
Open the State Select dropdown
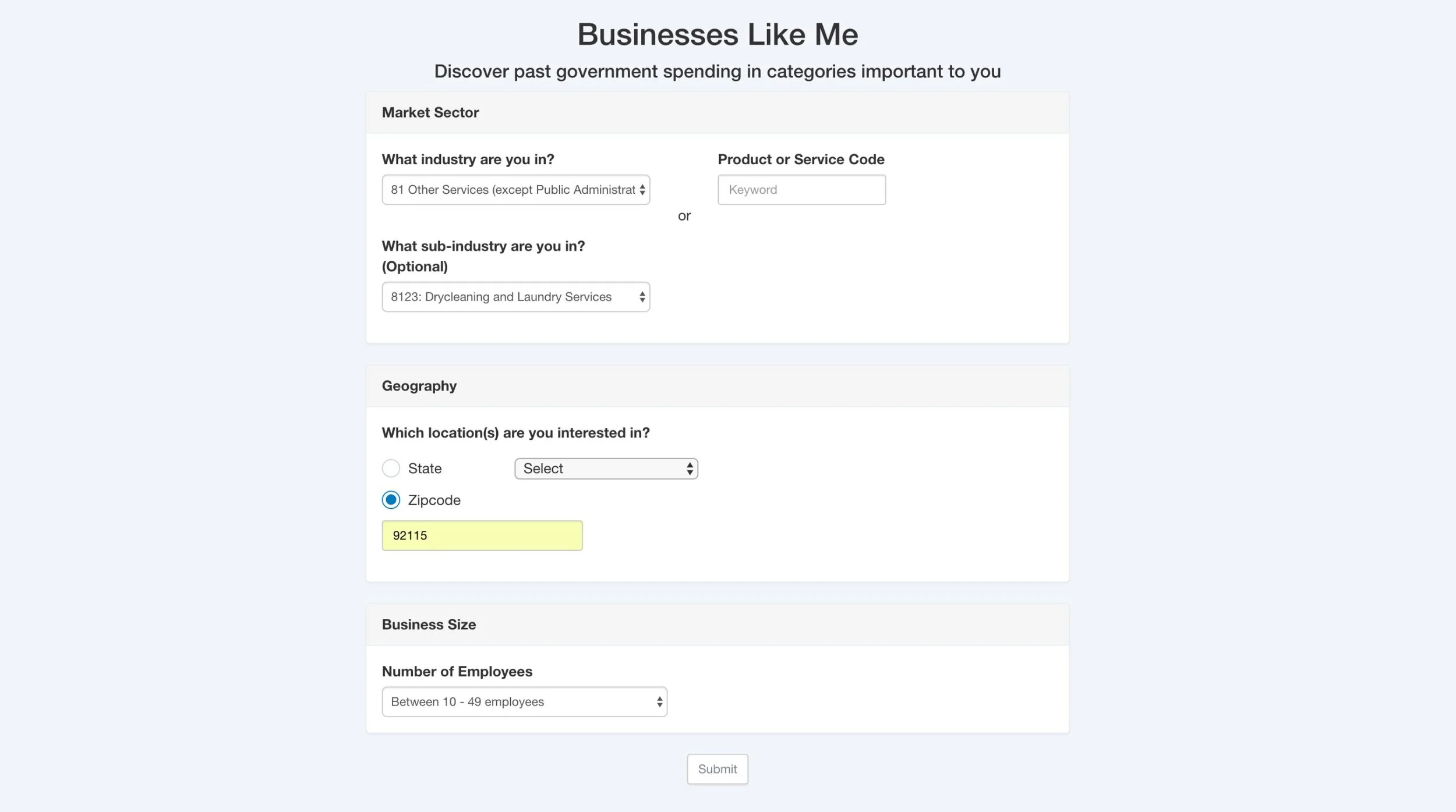(606, 469)
